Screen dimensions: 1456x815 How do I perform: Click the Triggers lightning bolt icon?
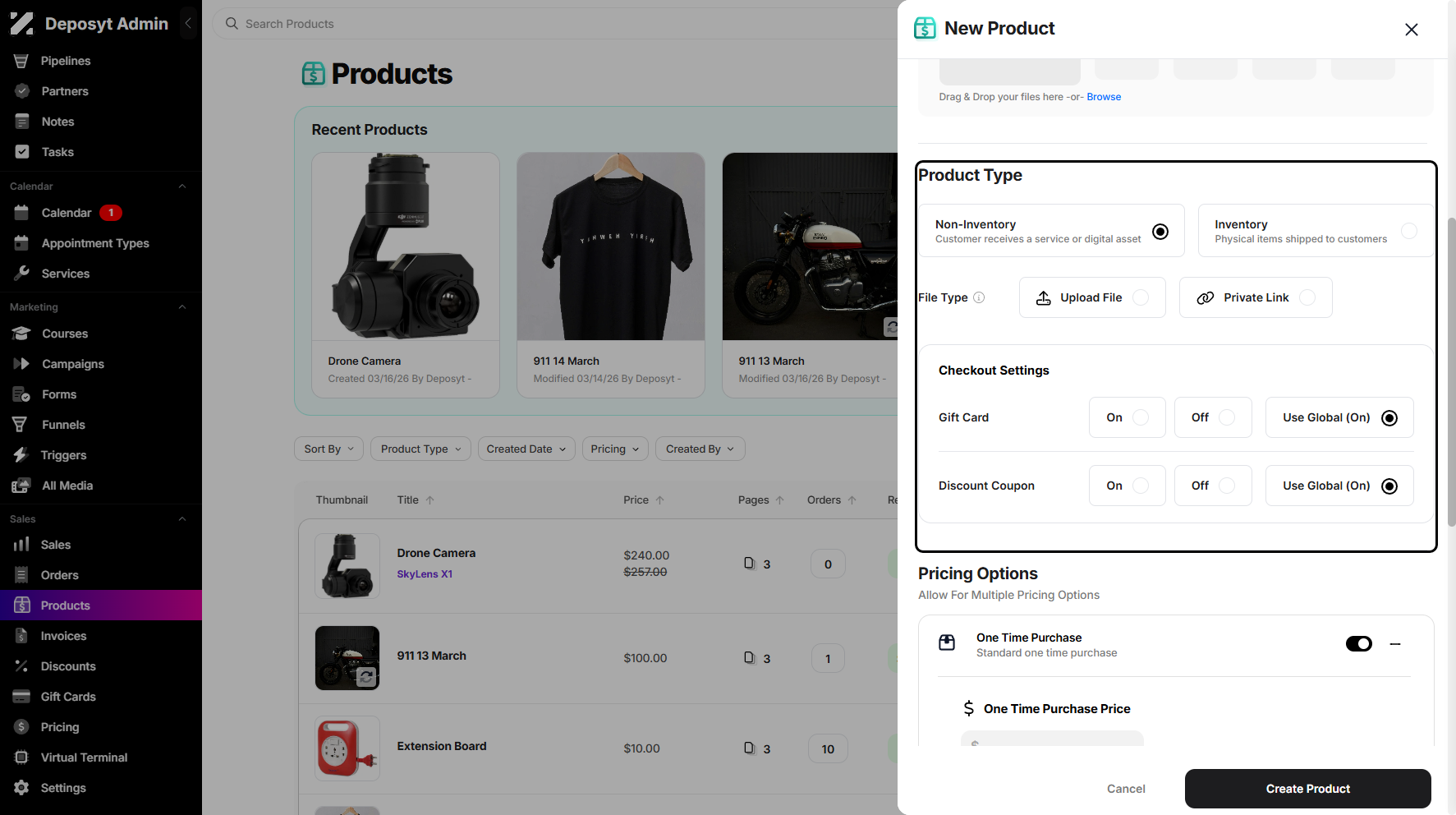click(21, 455)
